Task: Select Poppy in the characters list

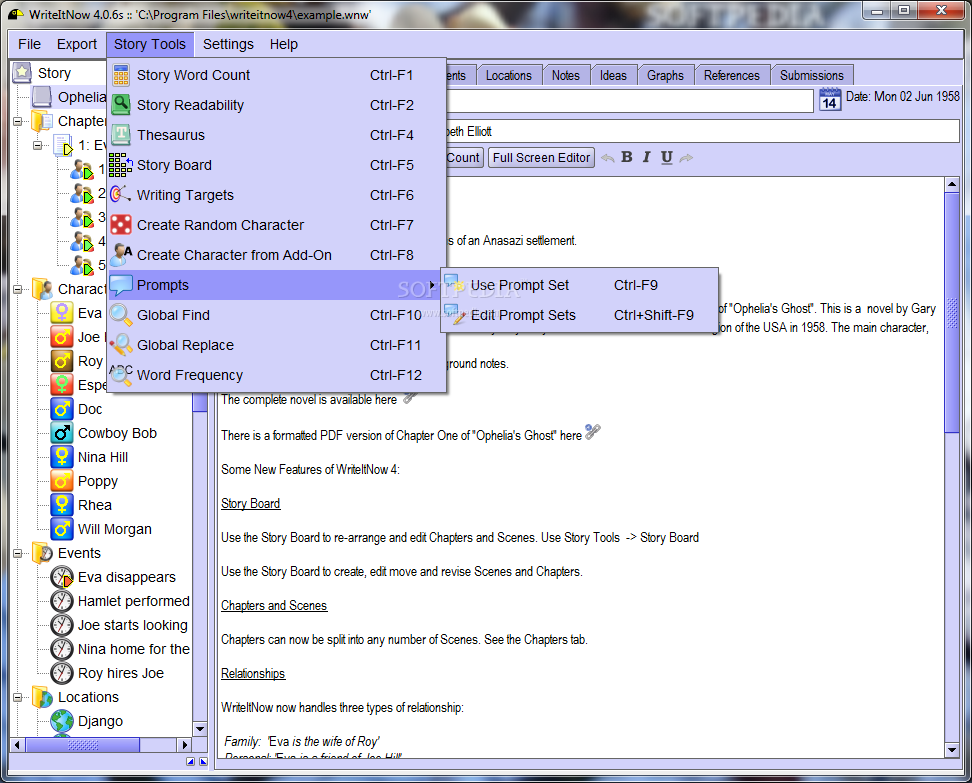Action: point(97,481)
